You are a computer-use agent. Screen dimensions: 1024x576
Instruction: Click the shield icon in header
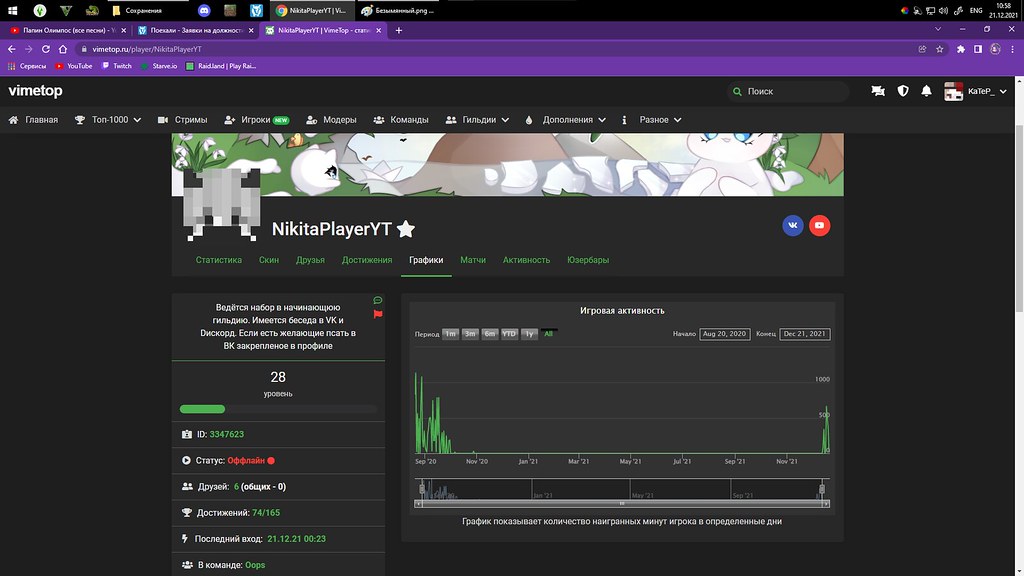point(903,91)
